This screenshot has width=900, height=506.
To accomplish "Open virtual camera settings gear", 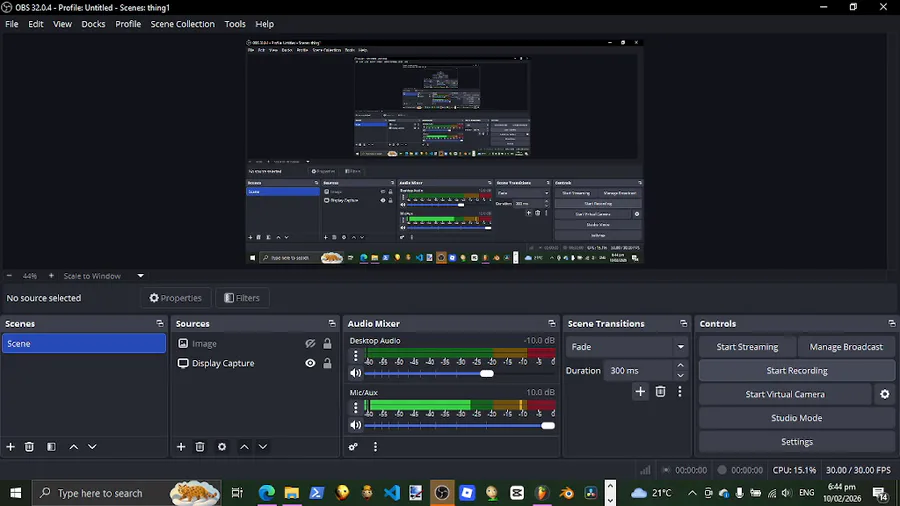I will click(x=885, y=394).
